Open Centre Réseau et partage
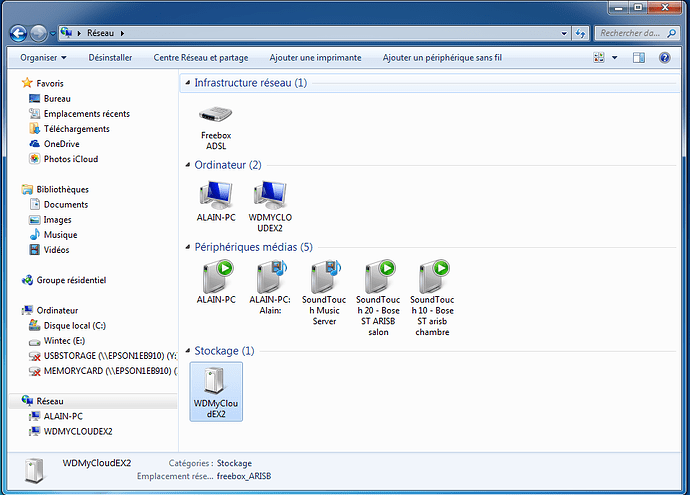Viewport: 690px width, 495px height. click(x=201, y=58)
